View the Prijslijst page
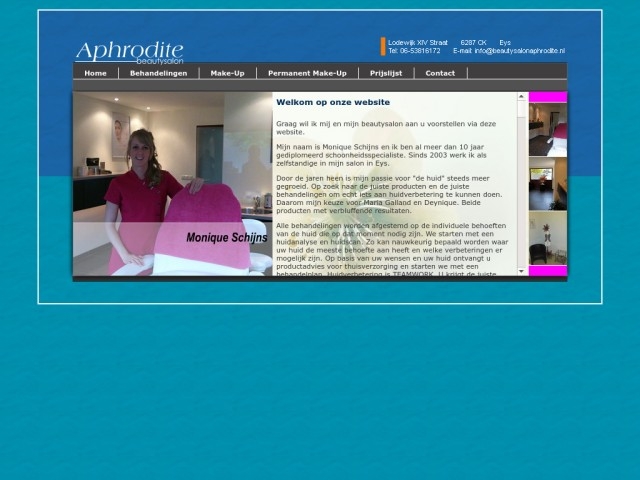The width and height of the screenshot is (640, 480). pyautogui.click(x=386, y=73)
